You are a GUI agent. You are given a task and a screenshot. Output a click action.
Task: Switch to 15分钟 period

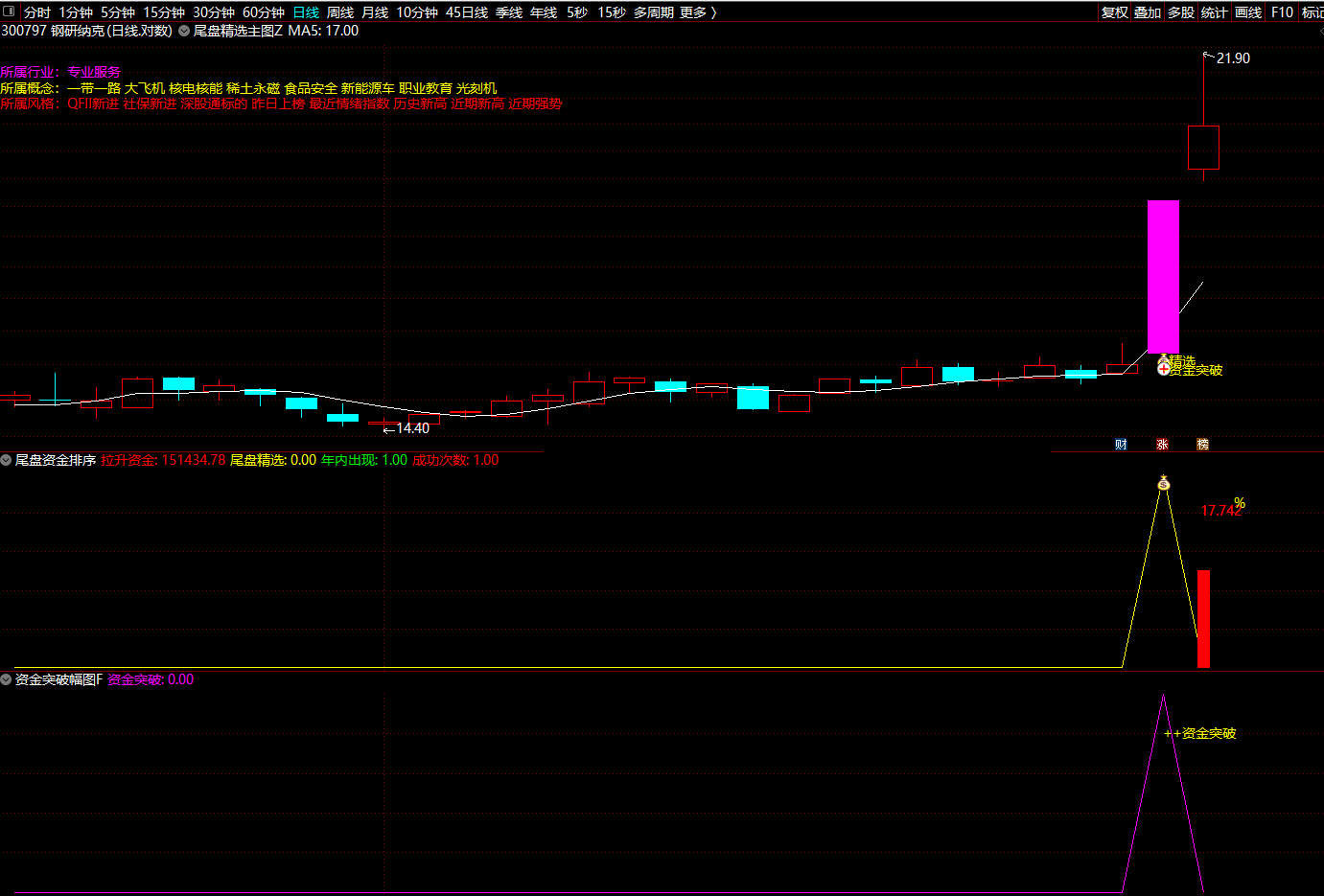click(164, 12)
